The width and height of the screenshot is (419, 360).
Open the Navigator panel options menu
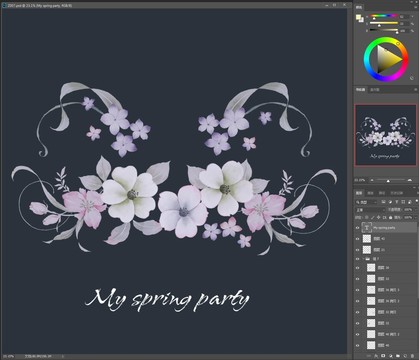(x=416, y=90)
